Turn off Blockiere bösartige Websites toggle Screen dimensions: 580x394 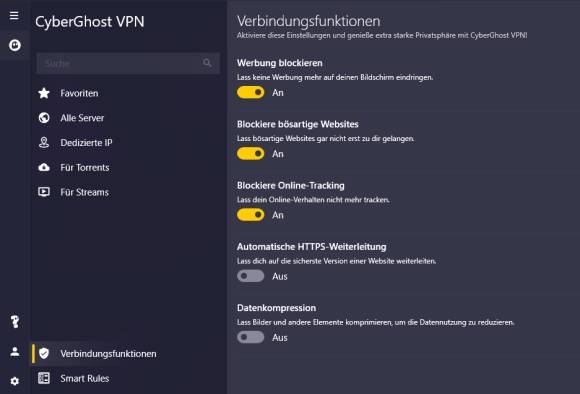click(x=250, y=154)
